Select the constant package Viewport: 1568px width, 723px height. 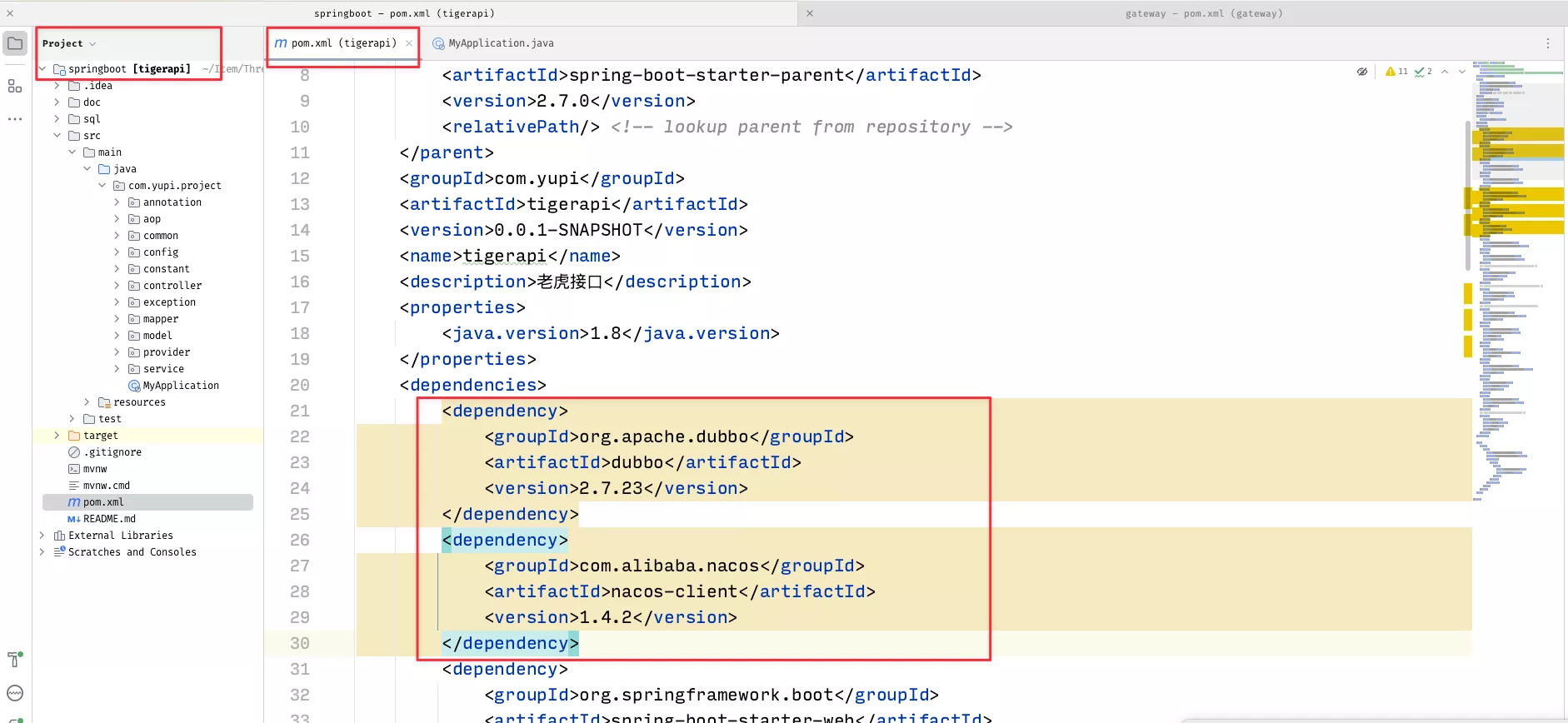coord(166,269)
